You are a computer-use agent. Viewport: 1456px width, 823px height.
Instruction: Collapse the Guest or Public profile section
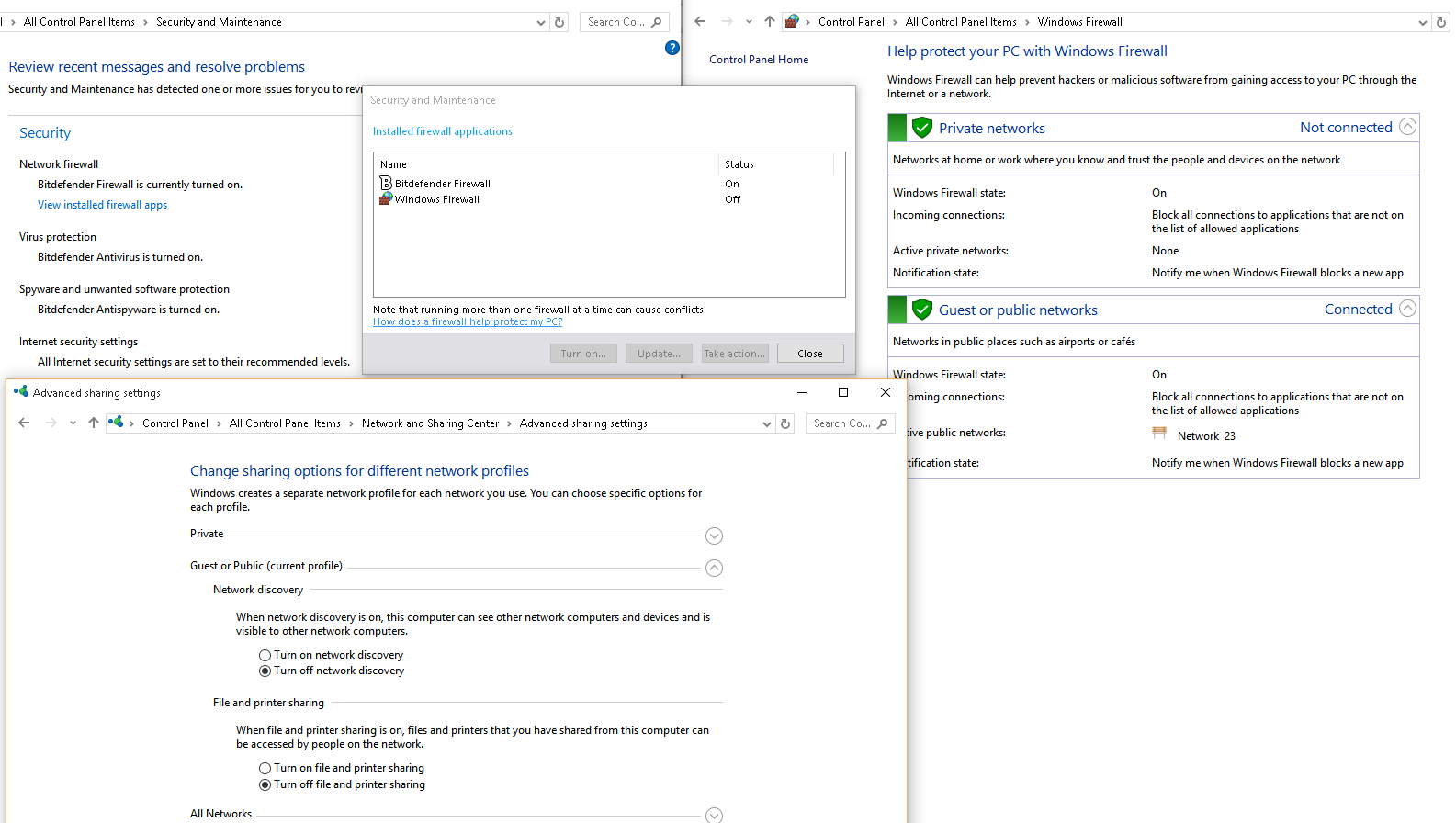click(x=714, y=568)
